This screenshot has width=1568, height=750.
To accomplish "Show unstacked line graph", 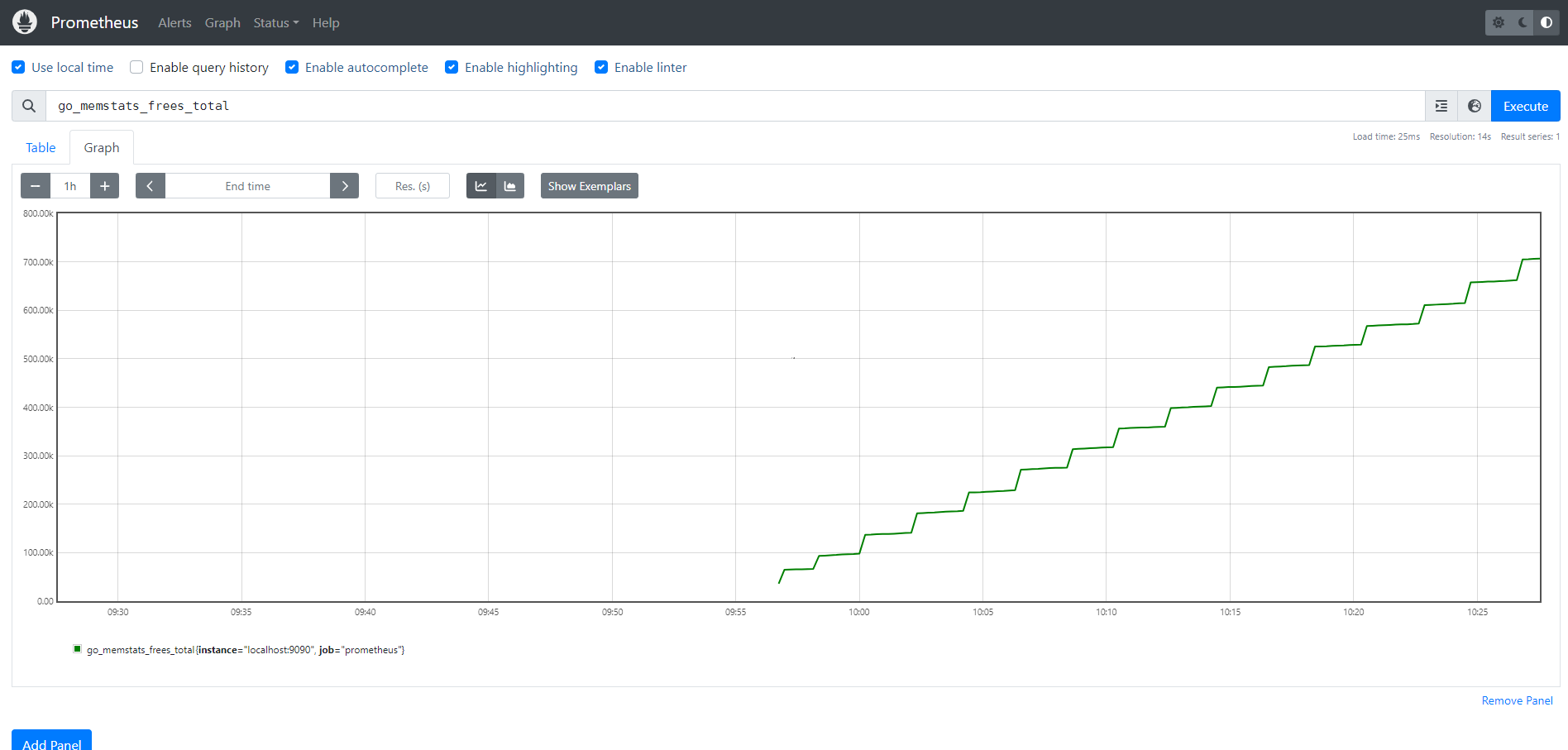I will 480,186.
